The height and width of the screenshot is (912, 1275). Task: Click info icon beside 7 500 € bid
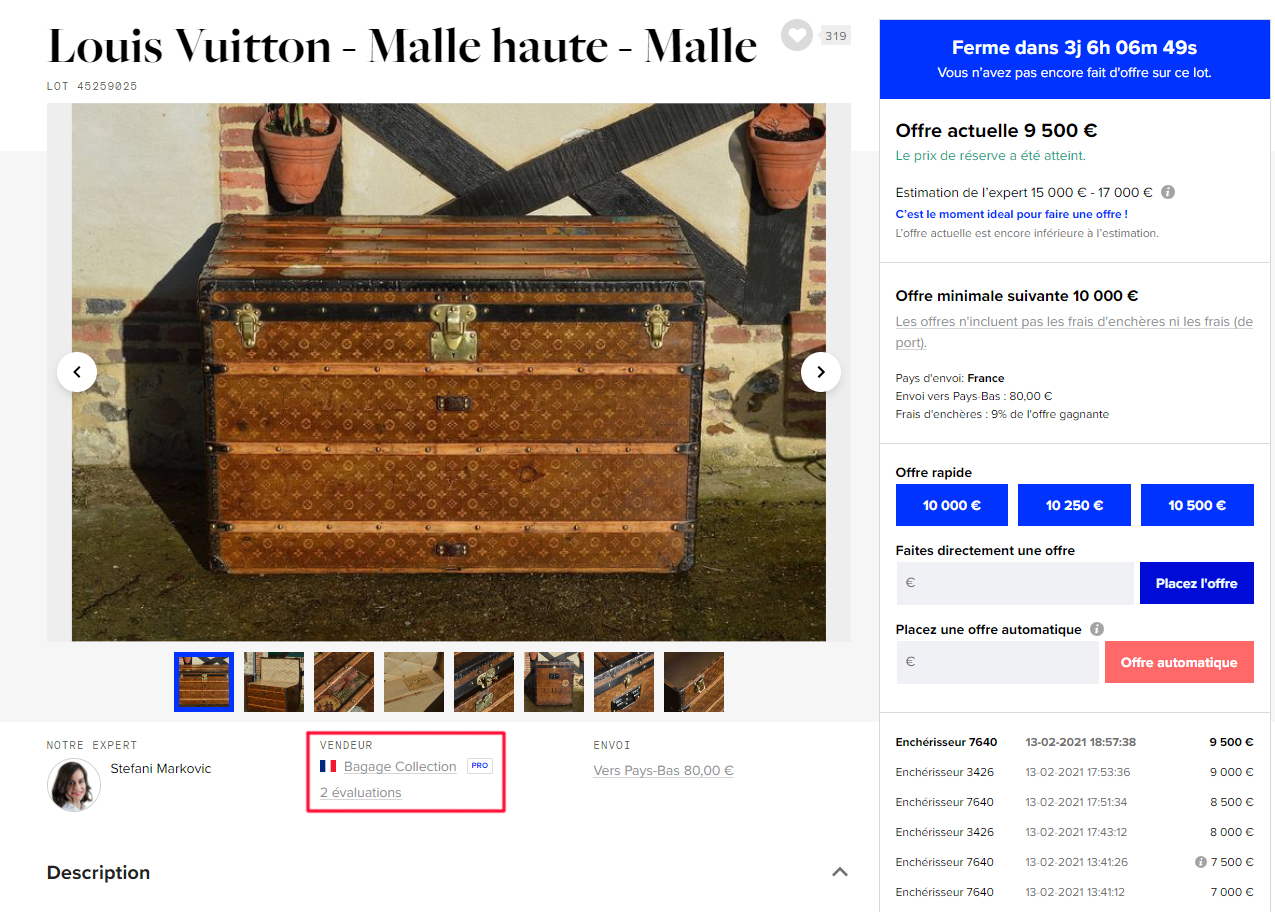point(1200,862)
